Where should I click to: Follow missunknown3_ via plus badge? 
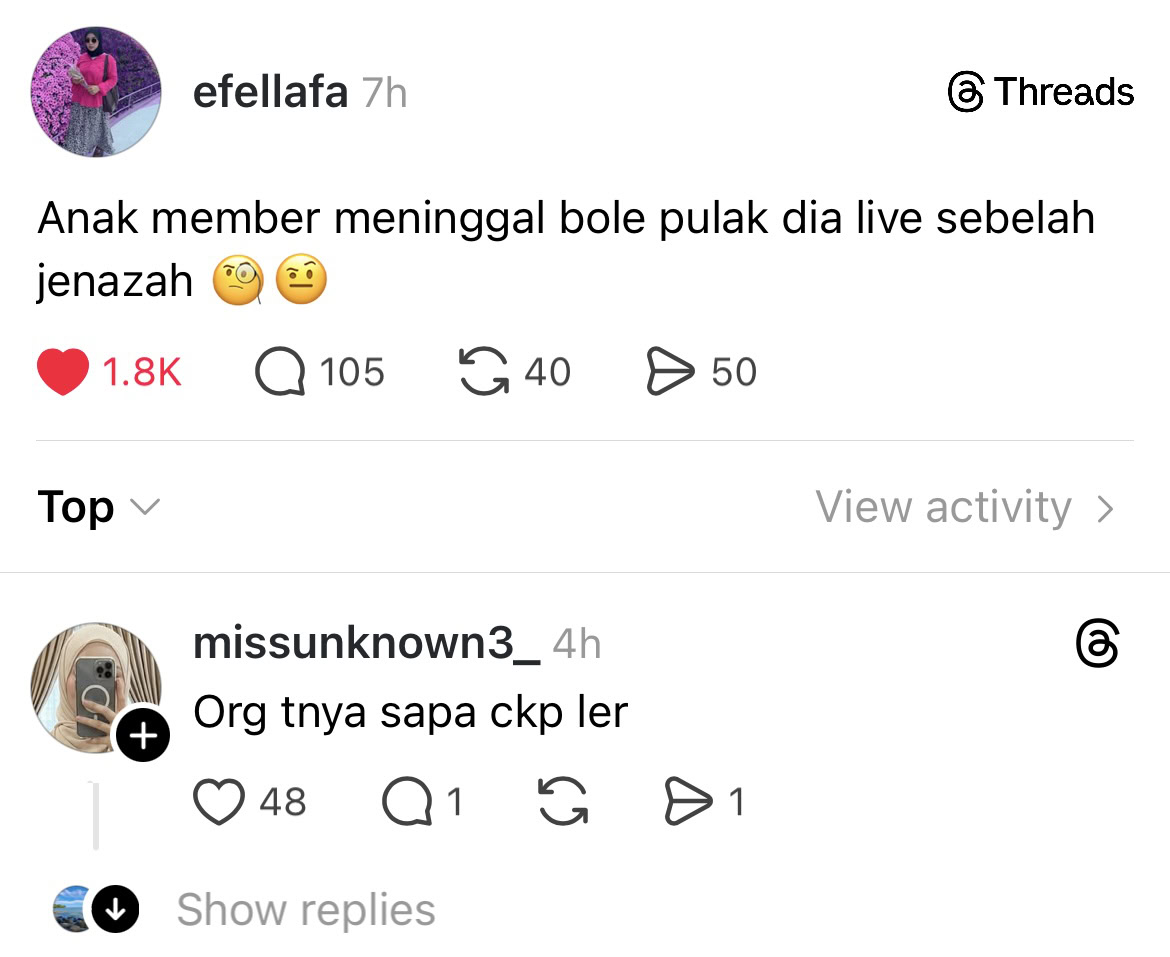point(143,737)
